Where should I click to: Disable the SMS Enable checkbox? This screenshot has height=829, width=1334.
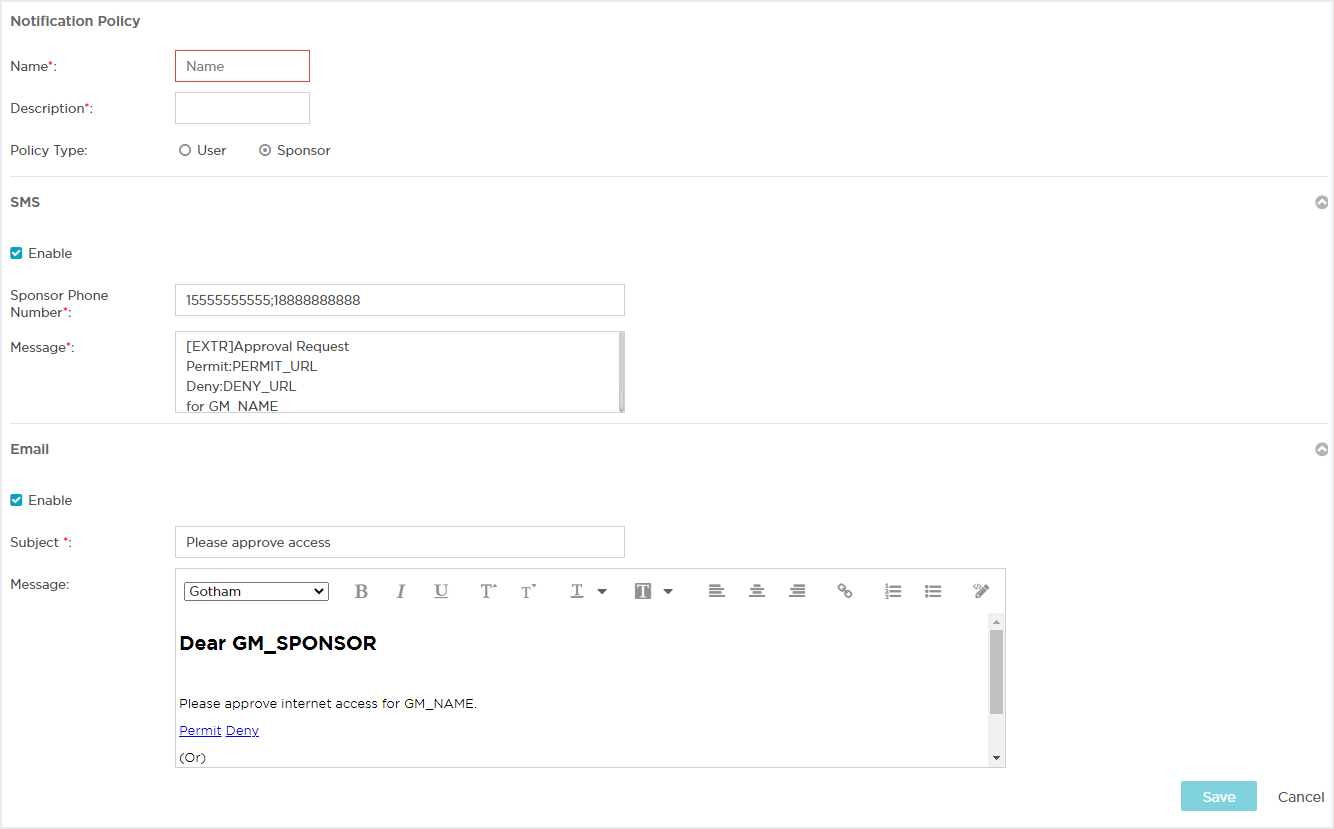(16, 253)
